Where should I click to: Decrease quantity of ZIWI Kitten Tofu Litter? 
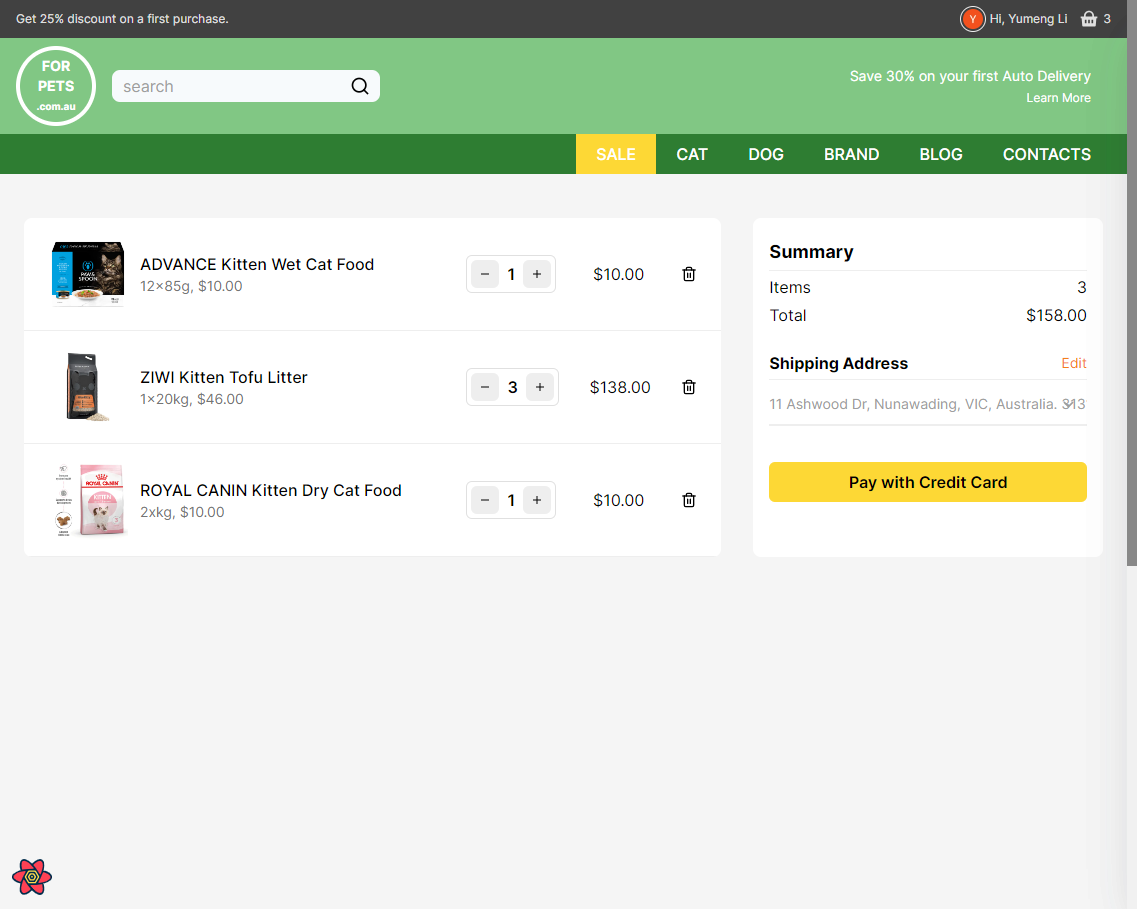click(x=485, y=387)
